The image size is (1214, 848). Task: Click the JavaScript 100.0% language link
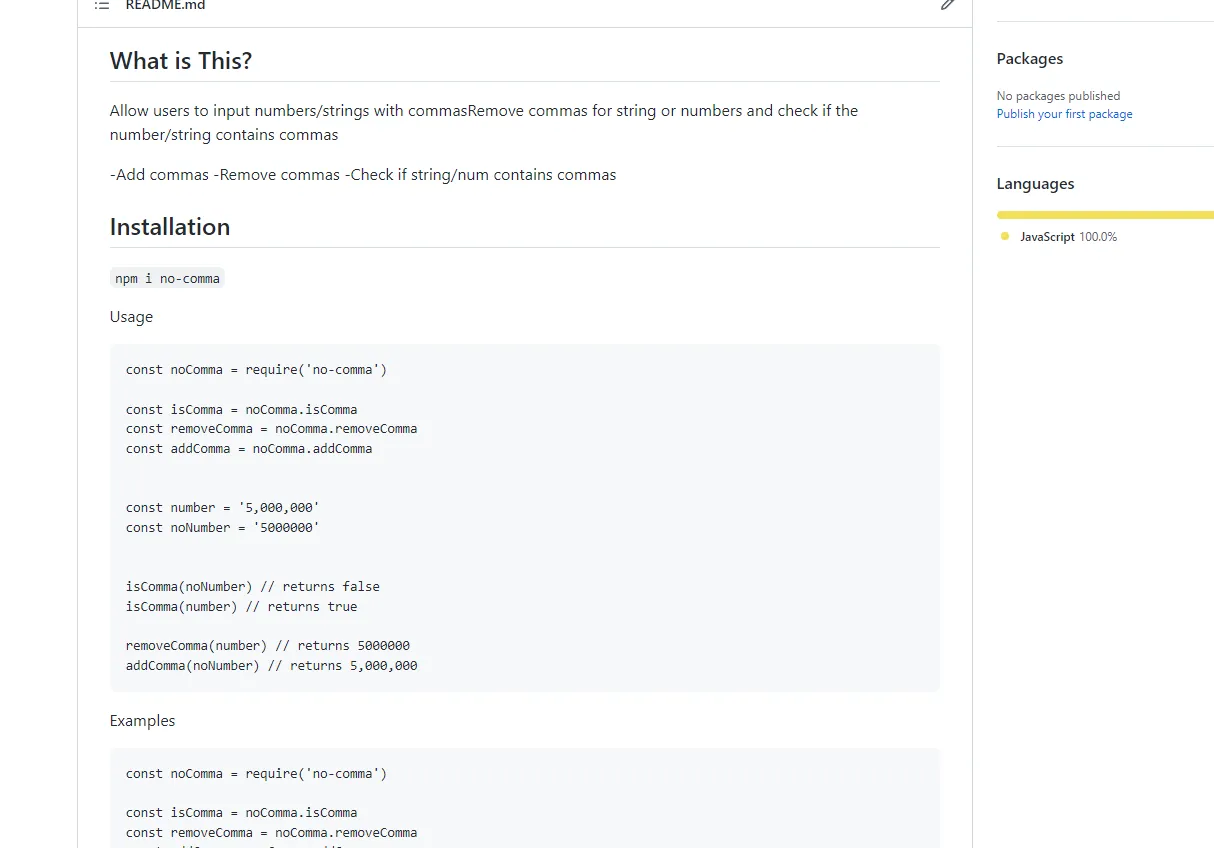(1067, 237)
